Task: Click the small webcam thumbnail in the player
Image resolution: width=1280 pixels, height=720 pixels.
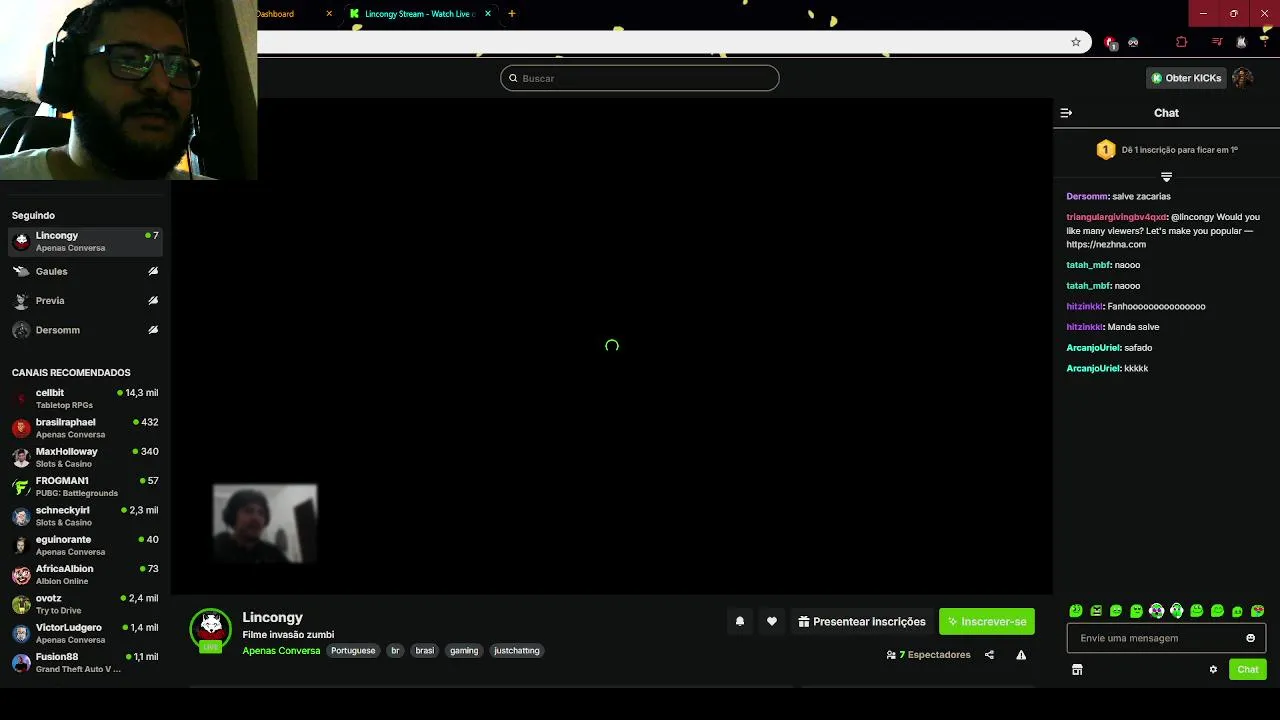Action: [x=265, y=524]
